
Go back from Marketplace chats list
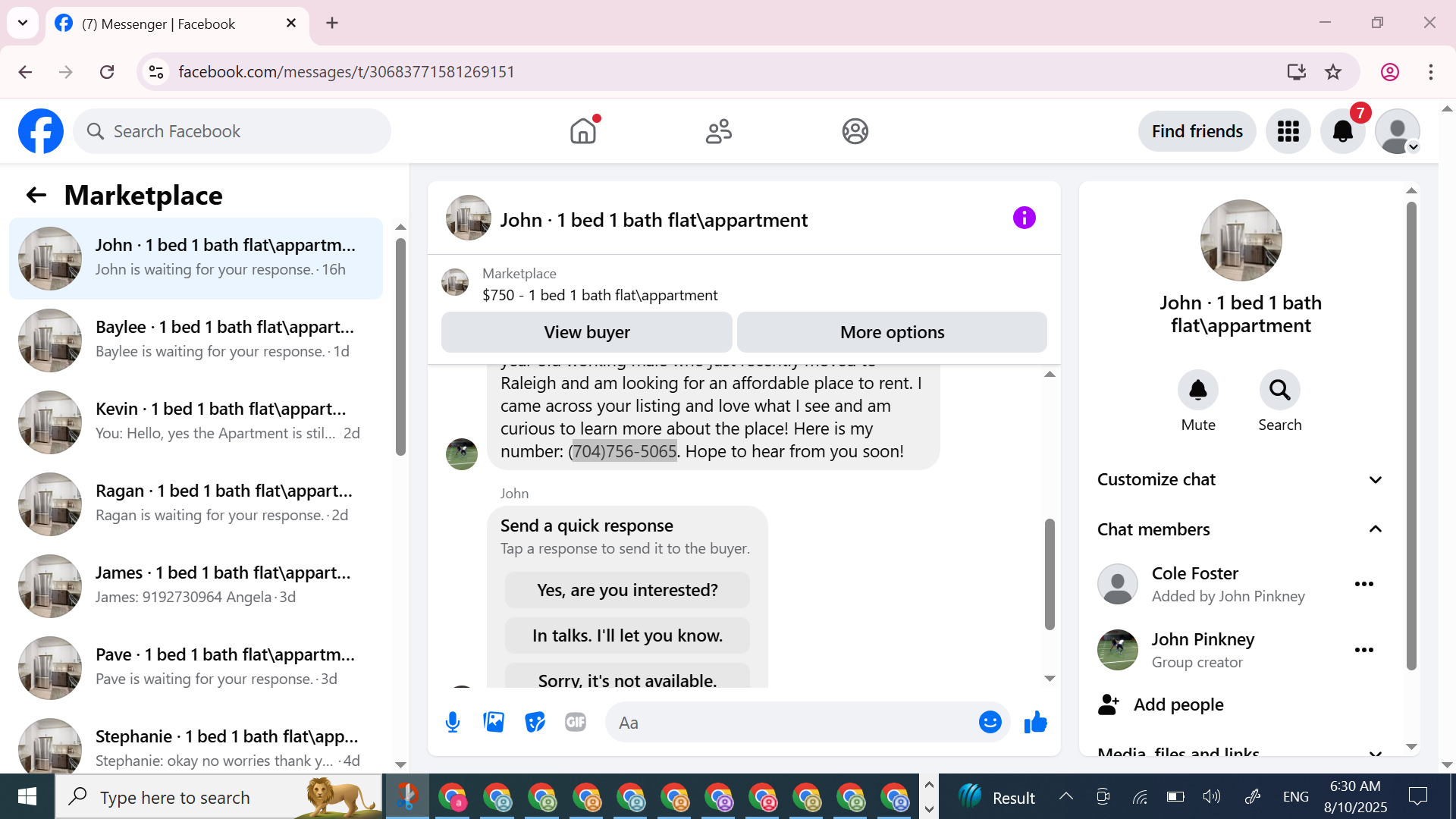point(36,196)
